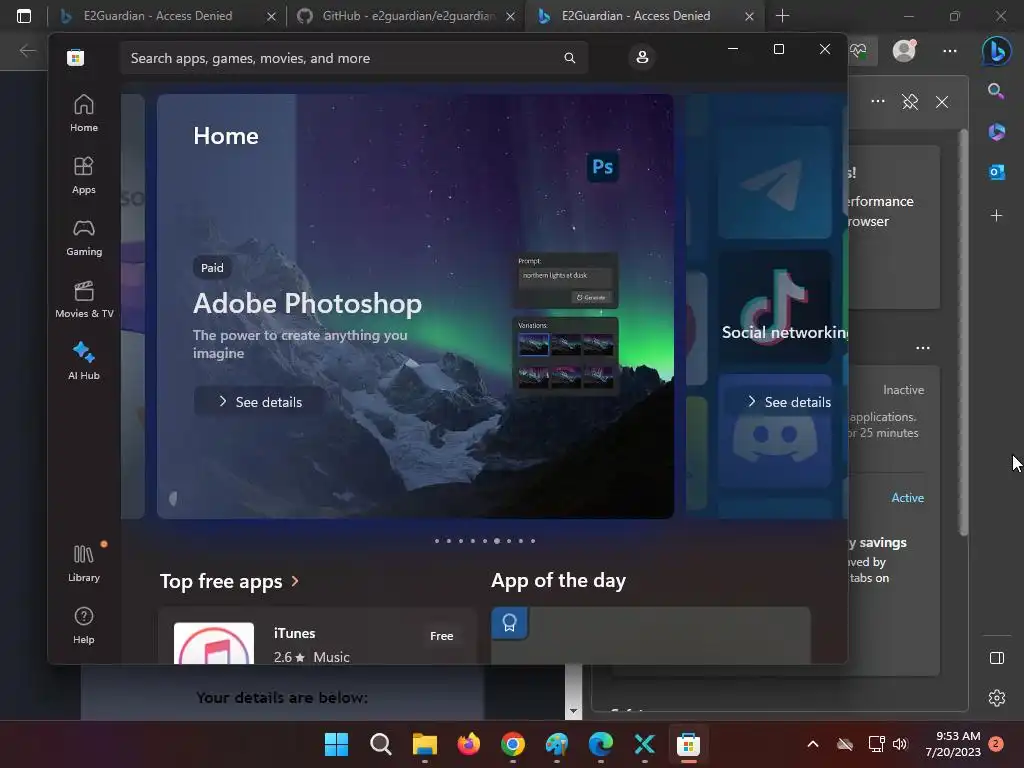
Task: Select the first carousel page dot
Action: coord(437,541)
